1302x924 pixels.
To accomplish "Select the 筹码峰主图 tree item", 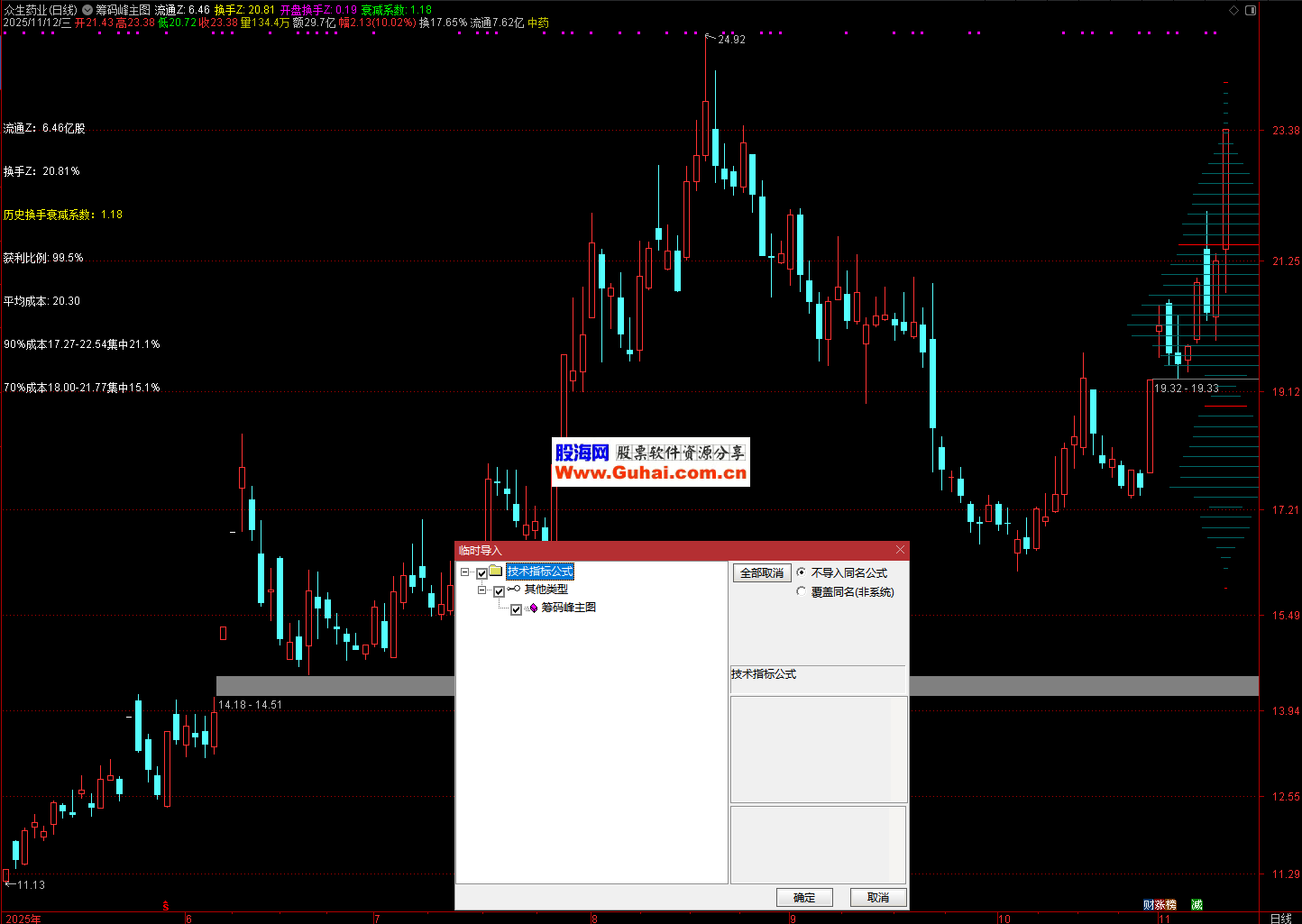I will 569,608.
